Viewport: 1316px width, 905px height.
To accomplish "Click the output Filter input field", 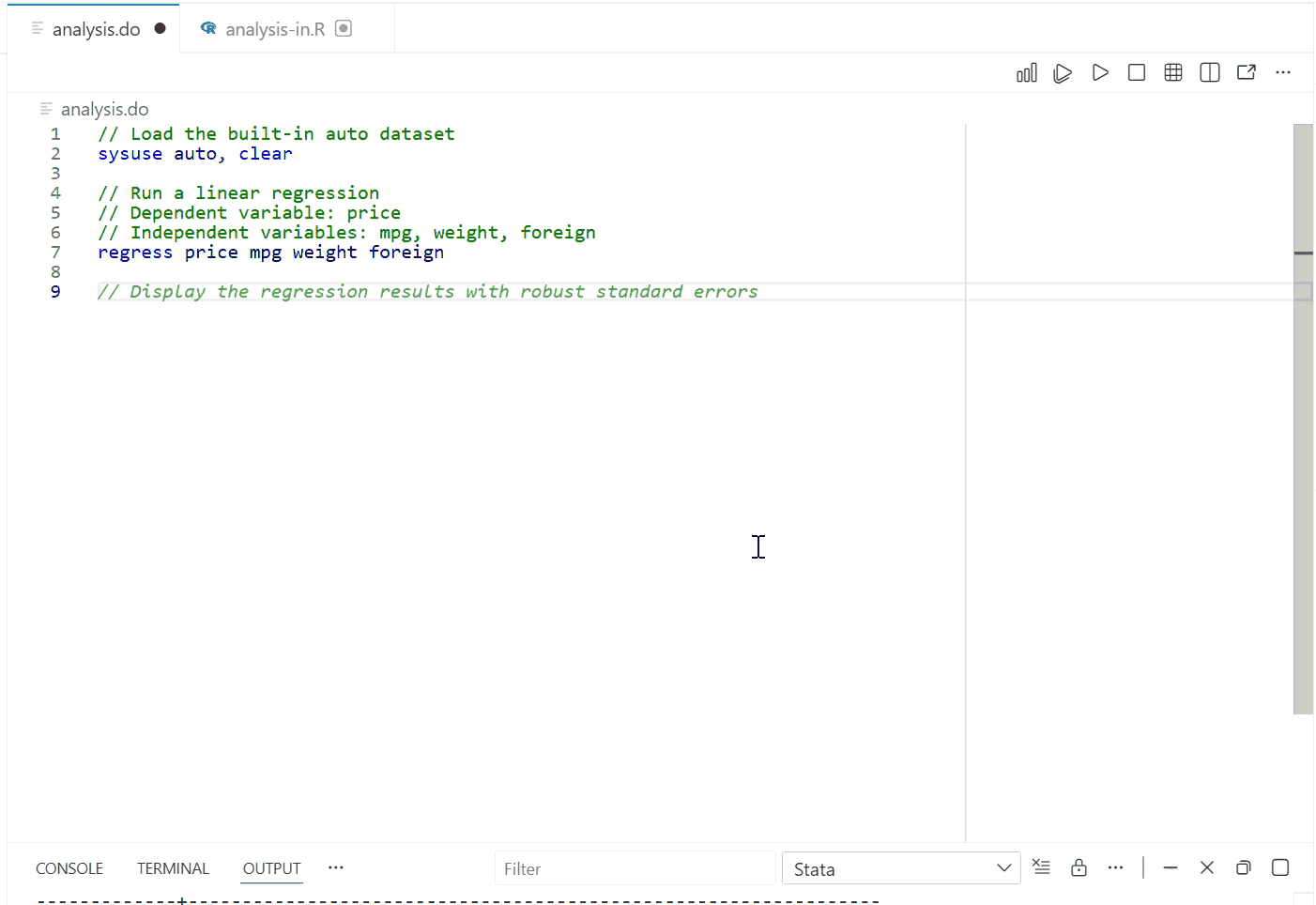I will point(634,869).
